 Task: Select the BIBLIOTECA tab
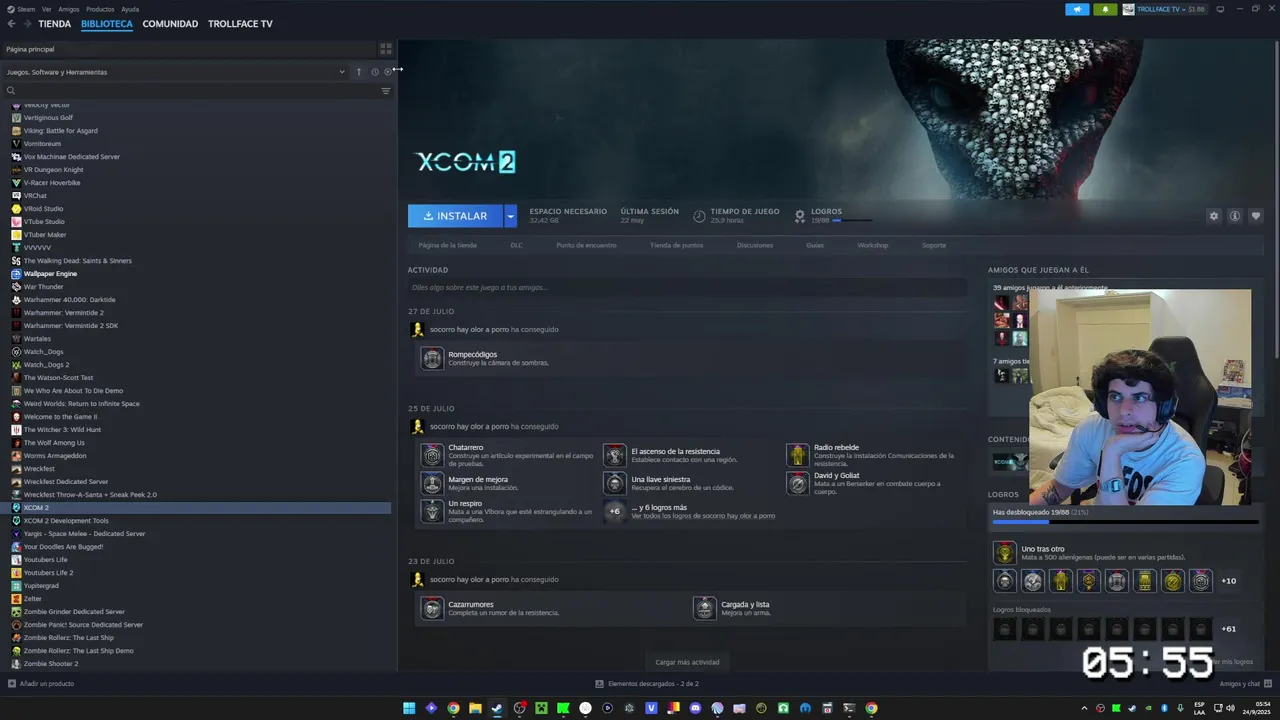(x=107, y=24)
